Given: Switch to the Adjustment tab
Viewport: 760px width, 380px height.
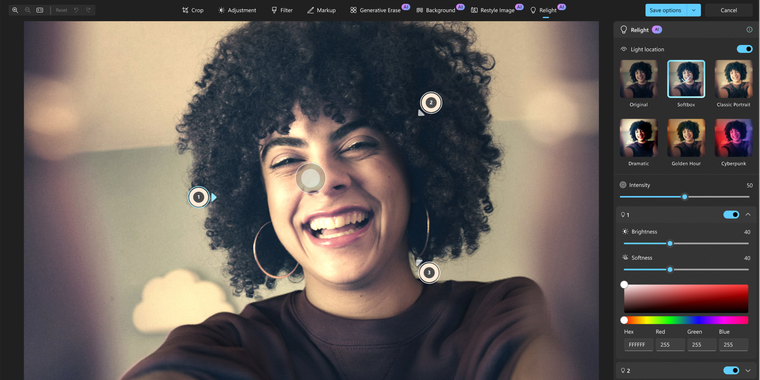Looking at the screenshot, I should coord(237,10).
